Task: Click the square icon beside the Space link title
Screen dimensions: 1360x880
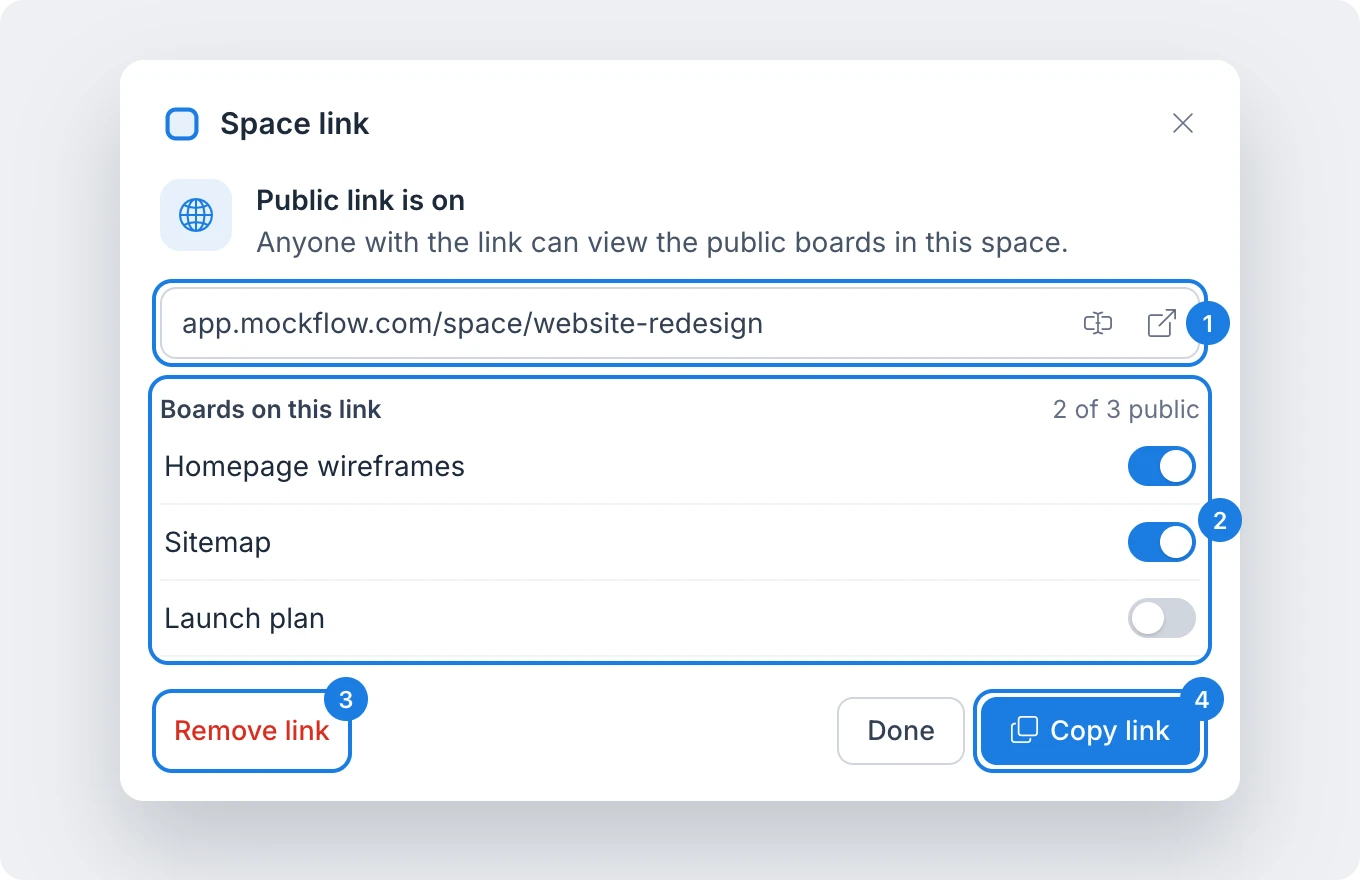Action: pyautogui.click(x=182, y=124)
